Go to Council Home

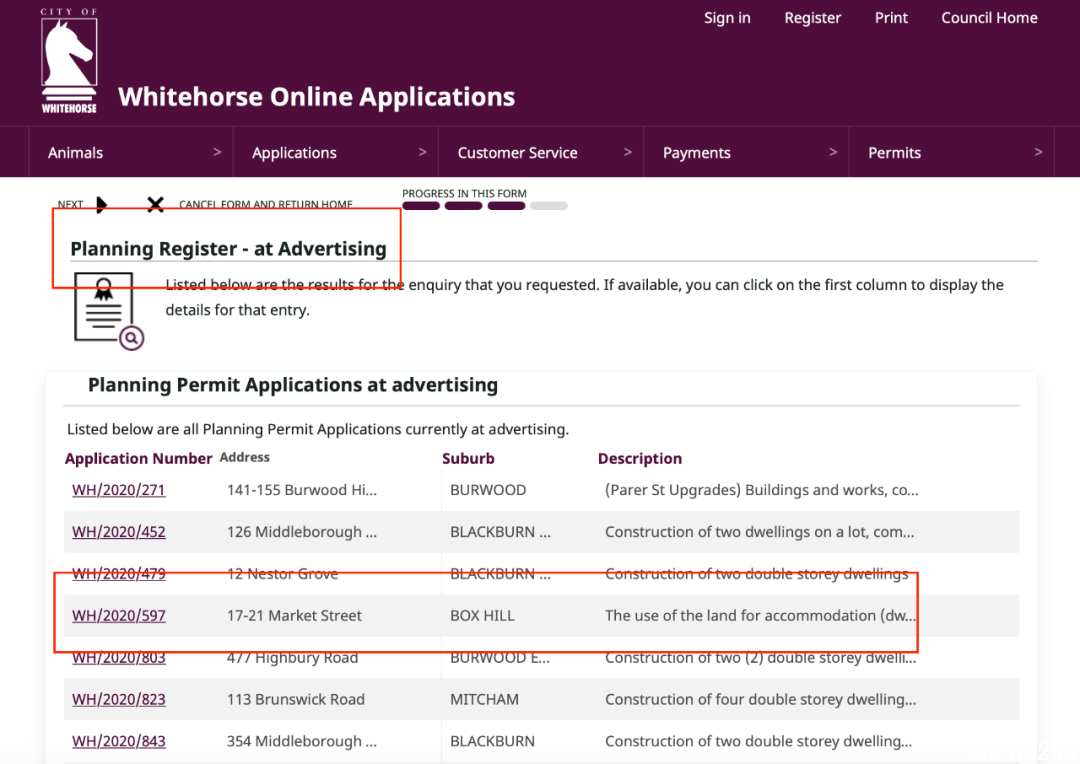(989, 18)
